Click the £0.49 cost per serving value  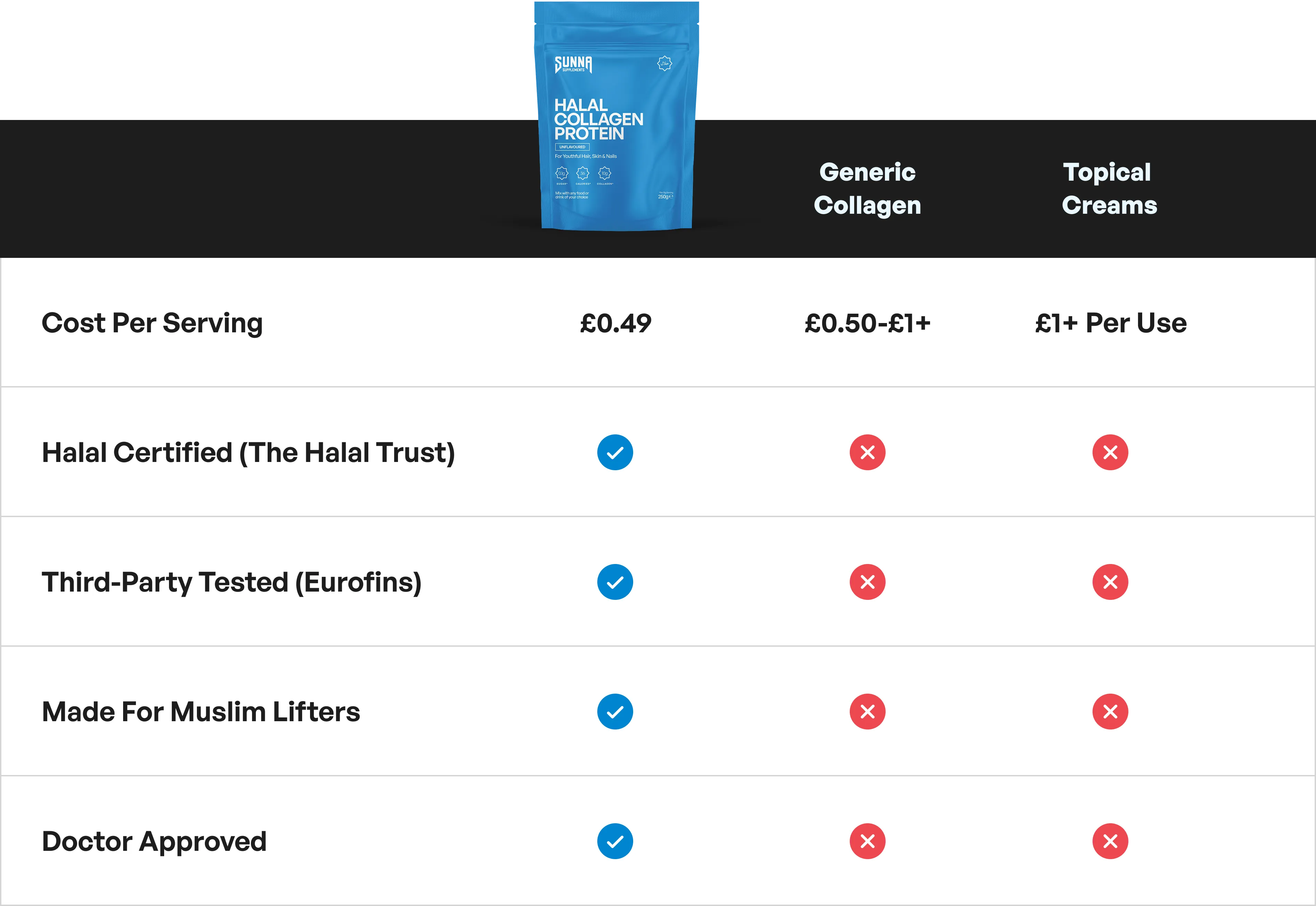click(x=616, y=323)
